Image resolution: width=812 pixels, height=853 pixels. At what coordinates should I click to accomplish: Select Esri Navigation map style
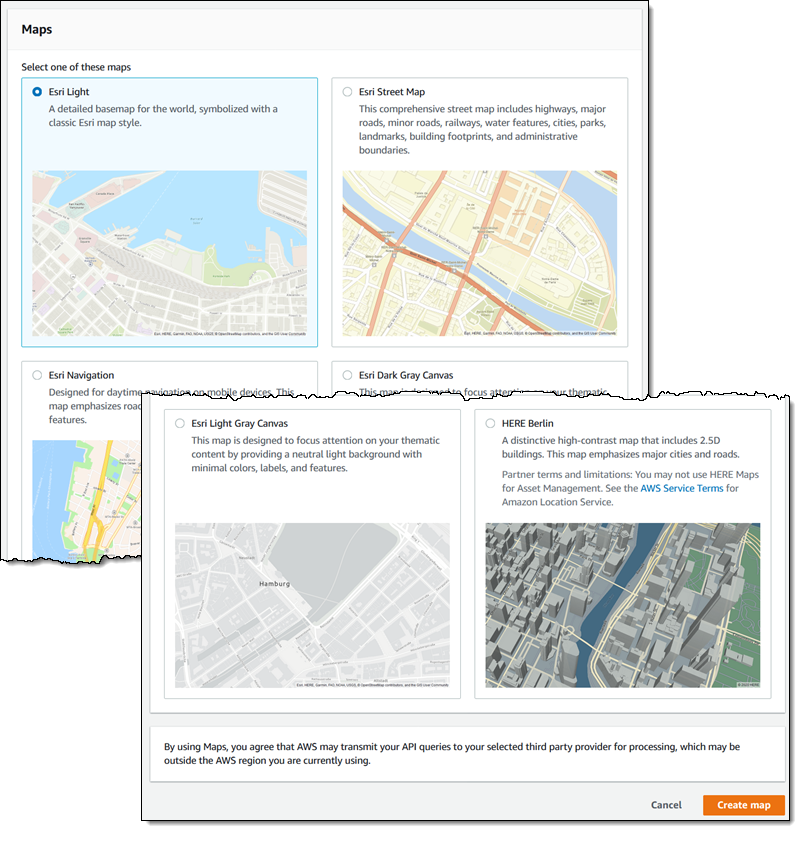37,375
